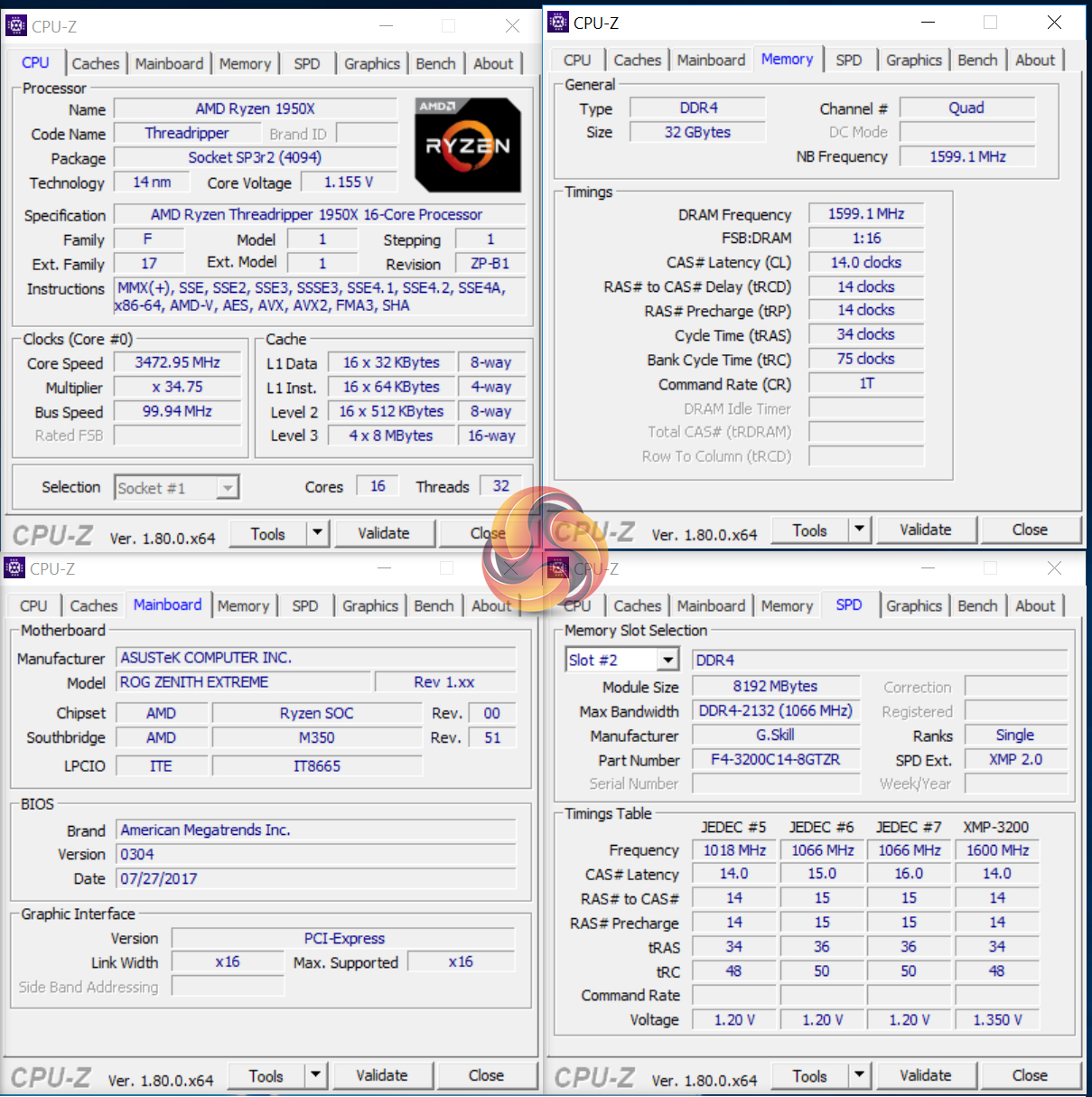Click the CPU-Z icon in the CPU window's title bar

[x=16, y=26]
